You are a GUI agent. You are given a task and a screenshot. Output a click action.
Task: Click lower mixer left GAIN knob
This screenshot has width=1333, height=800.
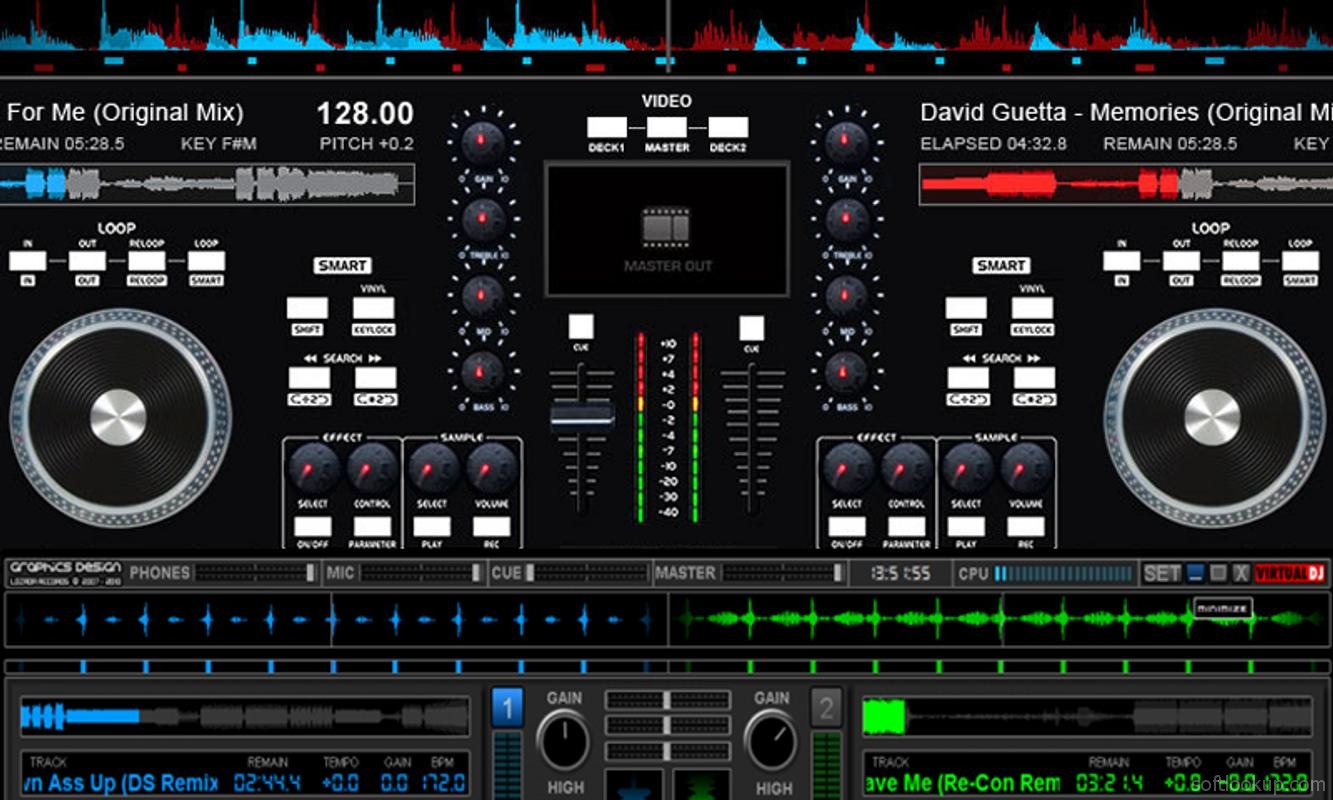click(564, 742)
